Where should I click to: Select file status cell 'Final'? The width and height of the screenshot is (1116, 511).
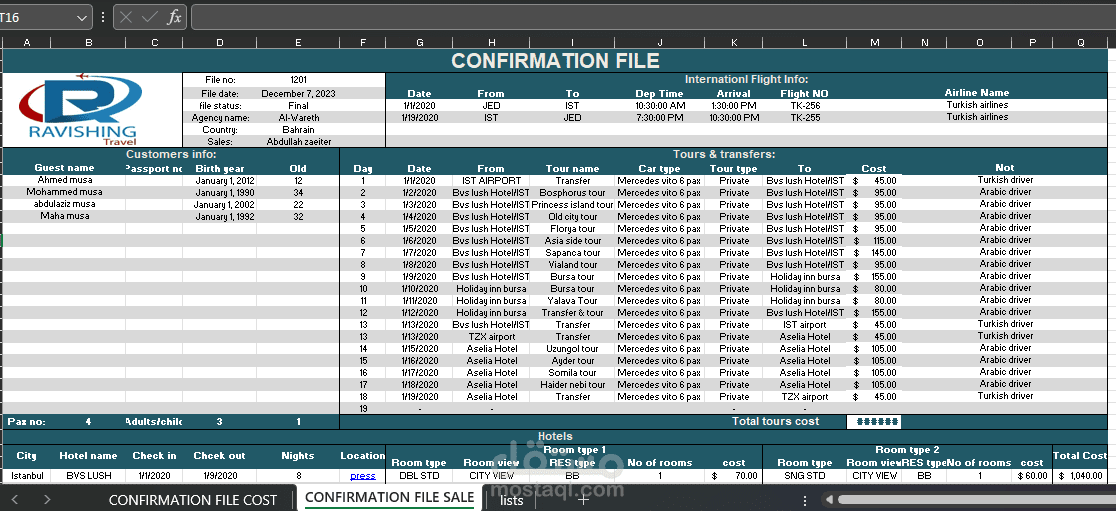(x=298, y=105)
